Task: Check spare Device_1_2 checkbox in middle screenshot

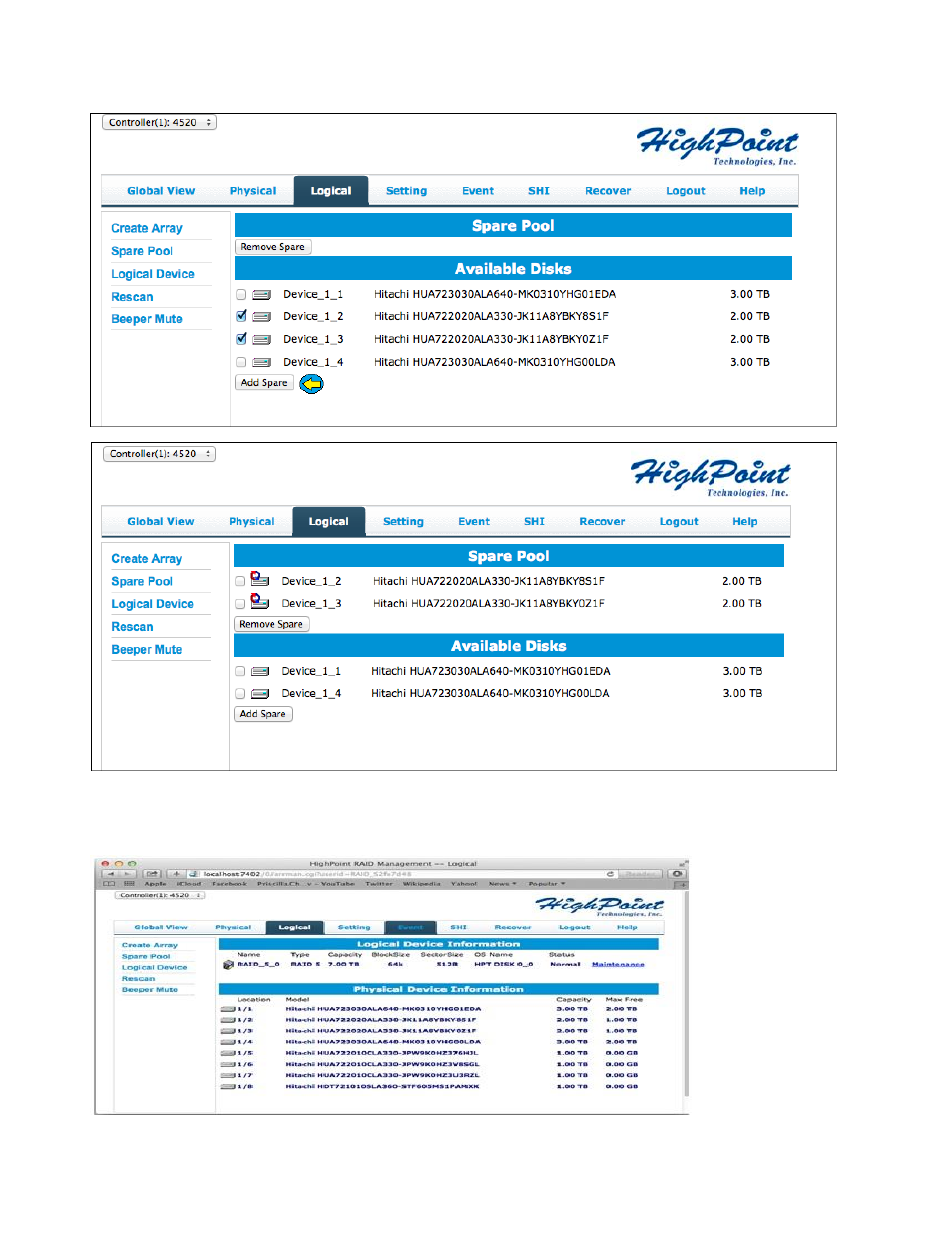Action: tap(240, 581)
